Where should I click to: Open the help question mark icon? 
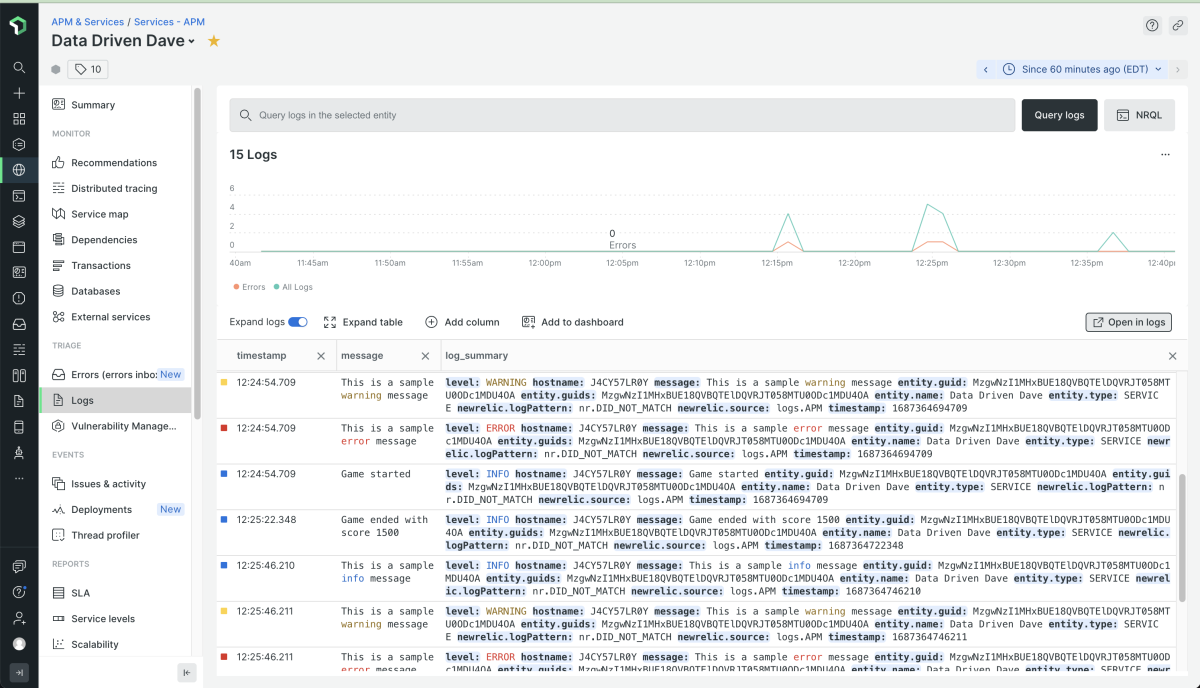click(x=1152, y=26)
